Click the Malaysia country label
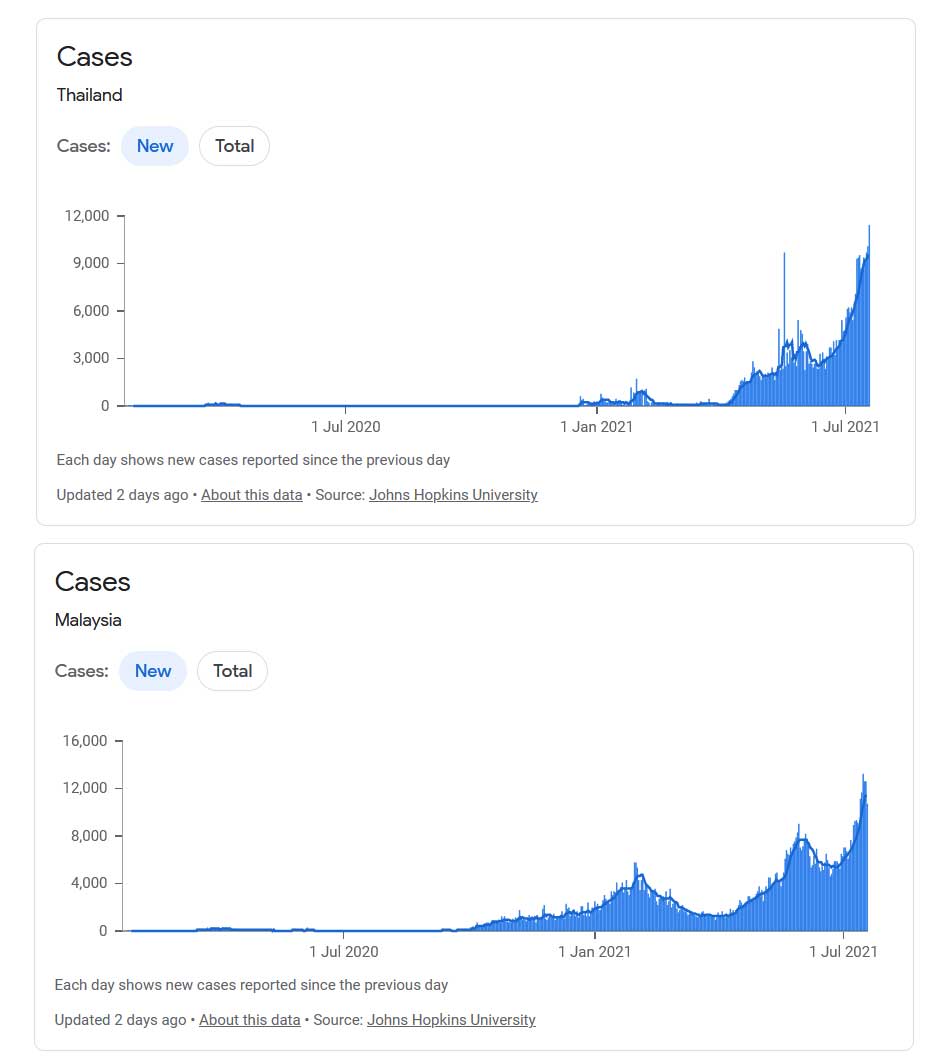932x1060 pixels. [88, 620]
